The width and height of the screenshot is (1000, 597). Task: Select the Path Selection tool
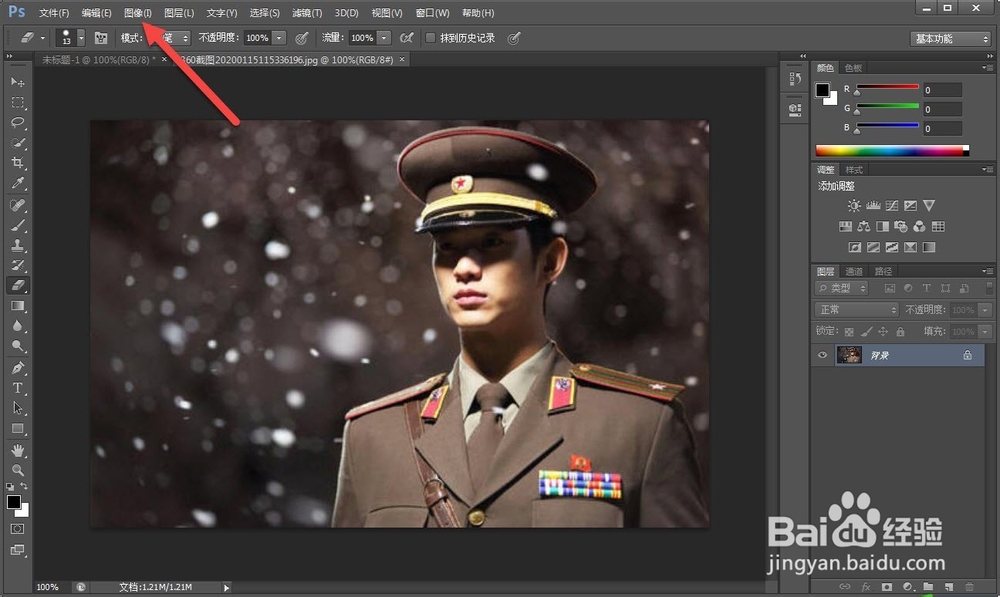[x=17, y=409]
